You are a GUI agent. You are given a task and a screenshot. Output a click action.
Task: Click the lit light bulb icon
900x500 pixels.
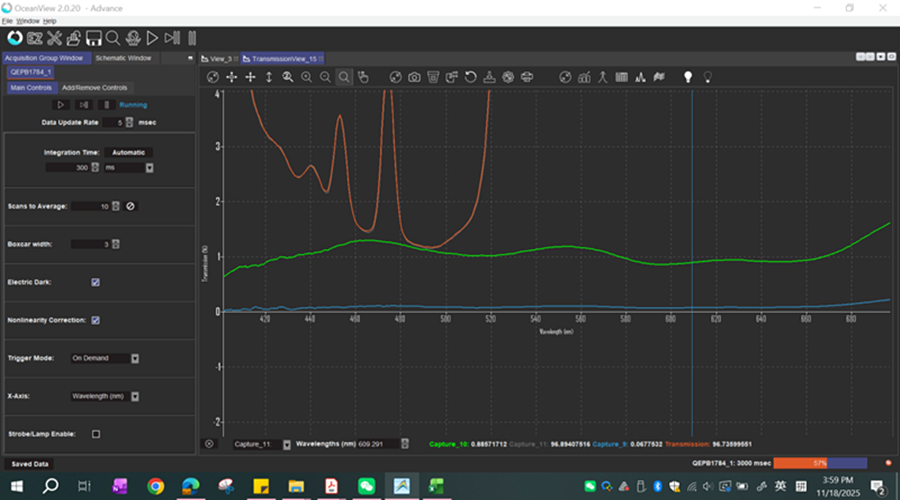(688, 77)
